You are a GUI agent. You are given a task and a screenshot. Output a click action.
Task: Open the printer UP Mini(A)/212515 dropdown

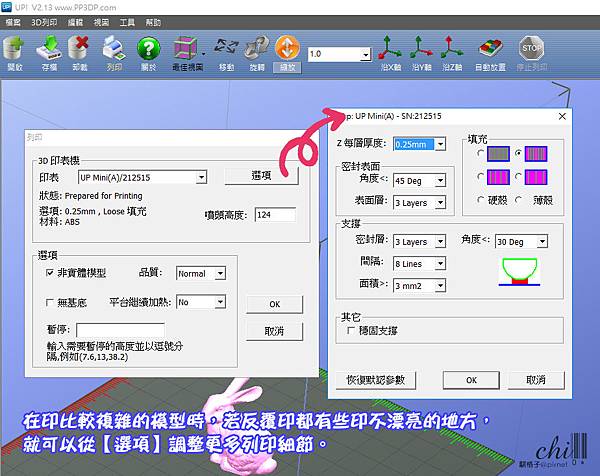click(x=201, y=177)
